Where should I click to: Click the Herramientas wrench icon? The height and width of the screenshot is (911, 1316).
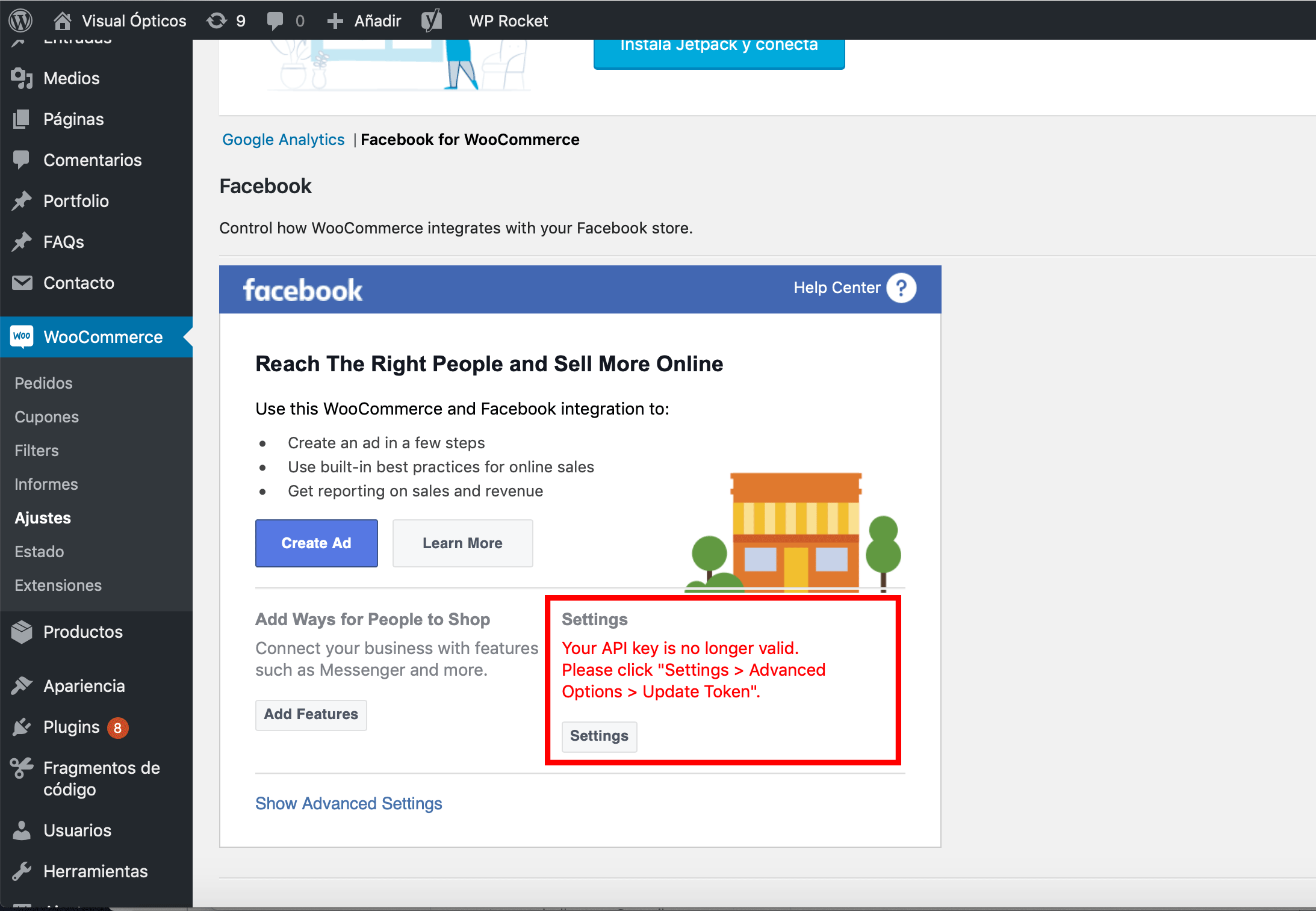point(22,871)
